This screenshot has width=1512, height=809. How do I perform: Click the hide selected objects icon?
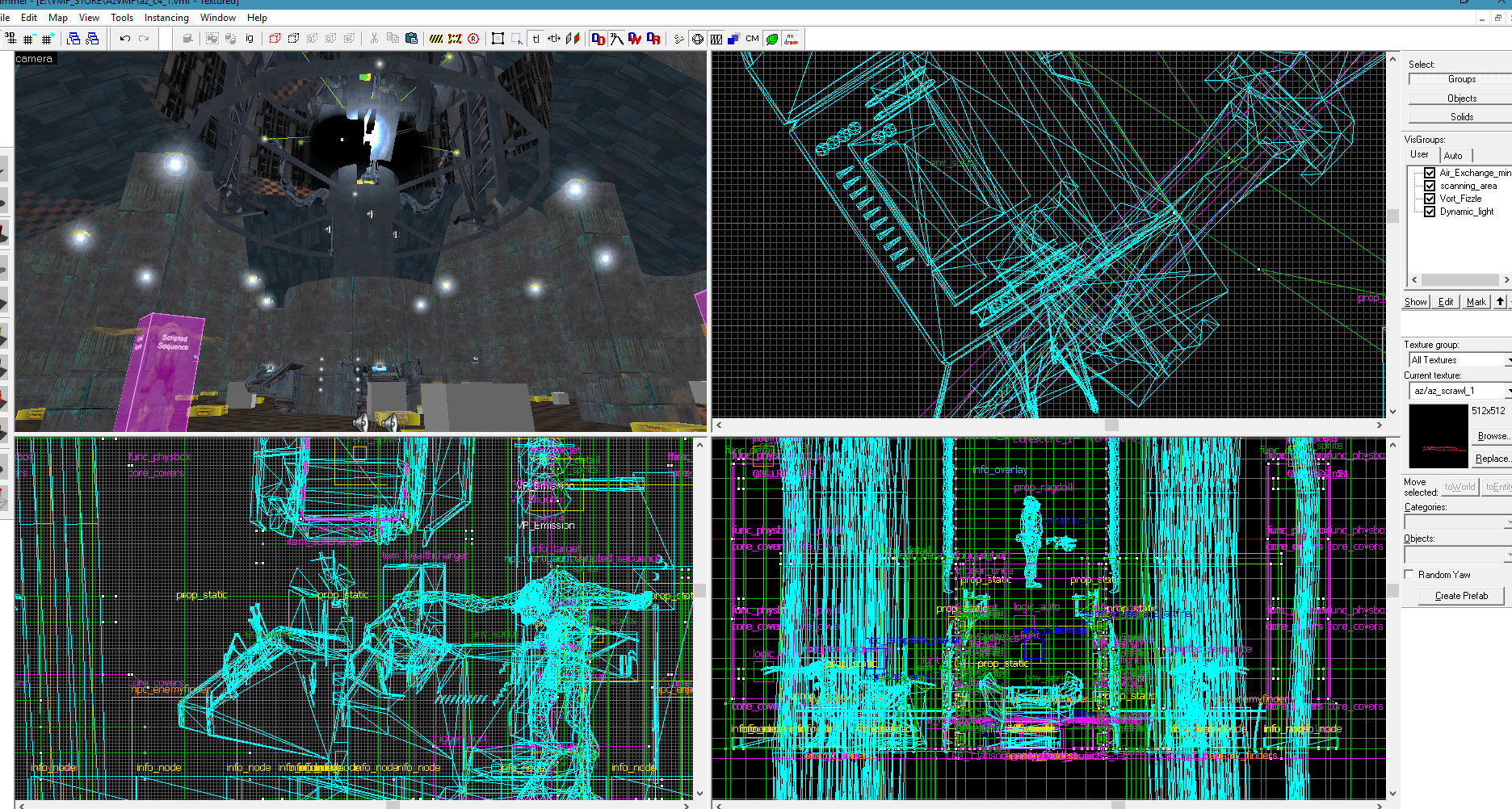(275, 38)
